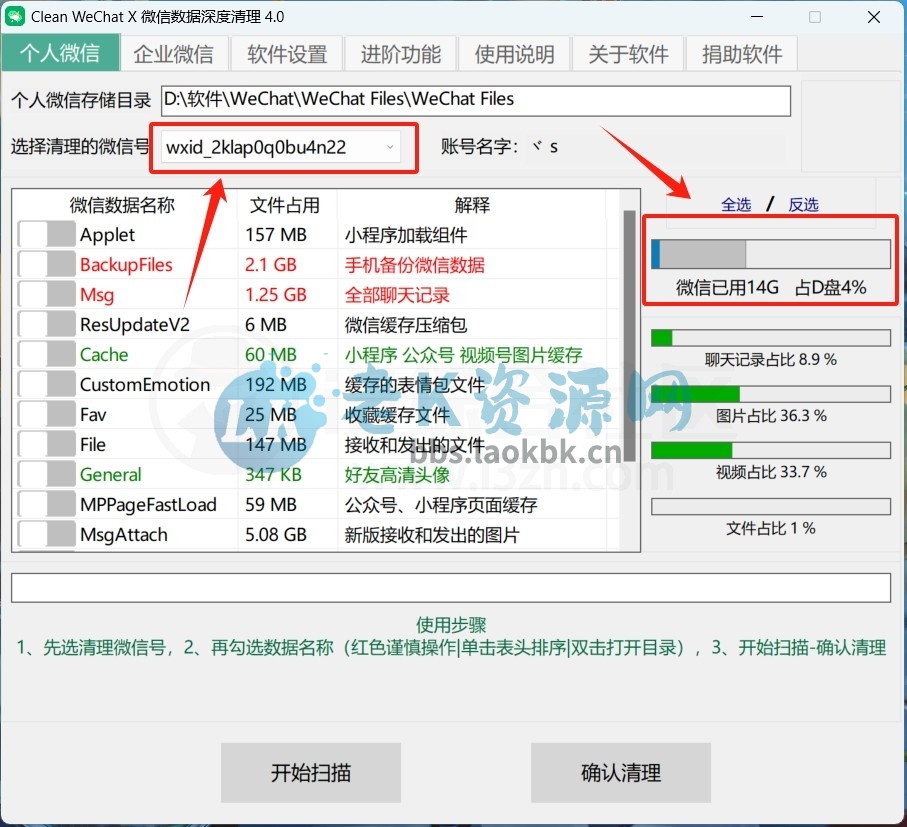The image size is (907, 827).
Task: Click the 2.1 GB size cell
Action: pos(271,265)
